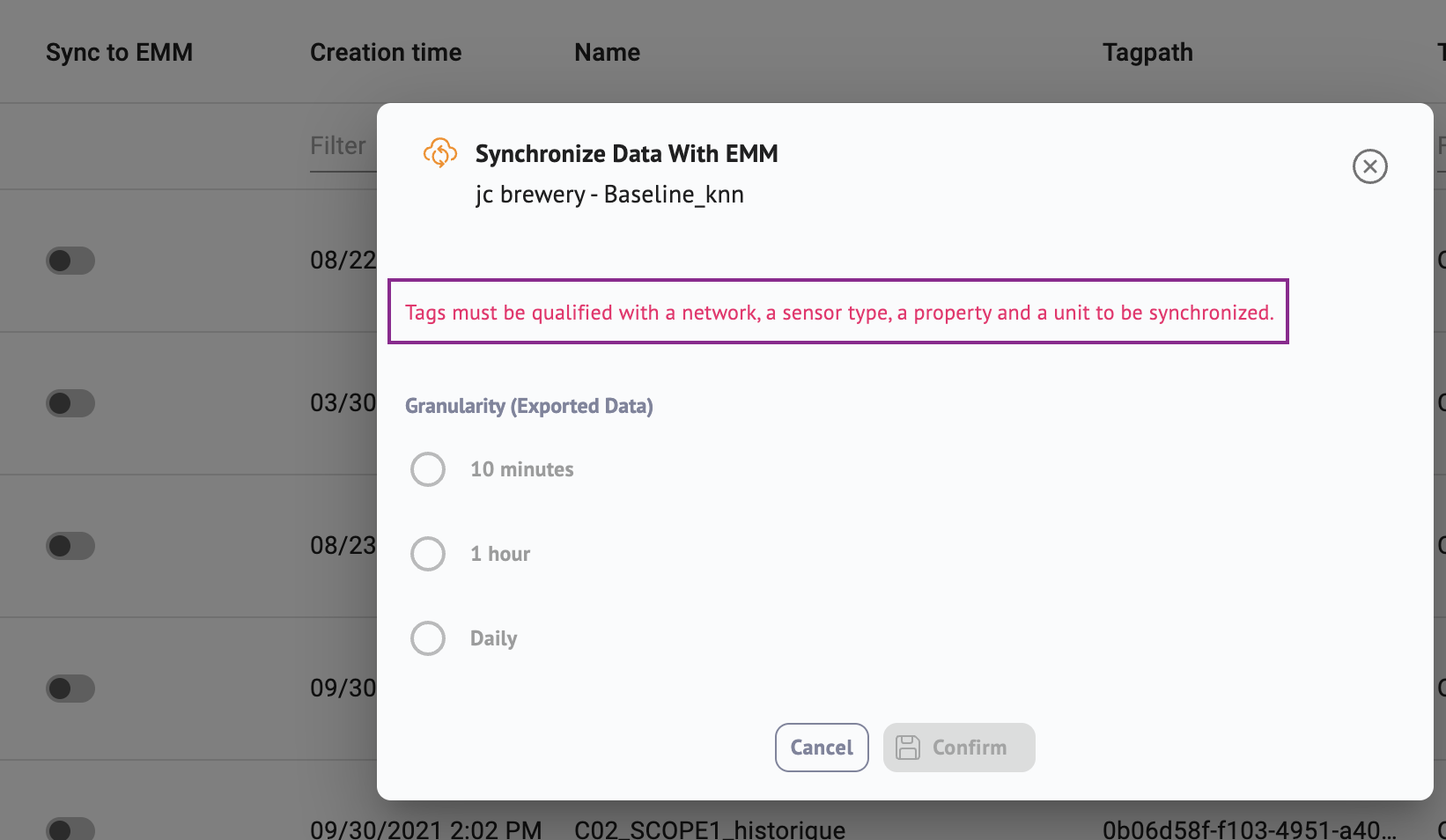The height and width of the screenshot is (840, 1446).
Task: Close the Synchronize Data dialog
Action: (x=1369, y=166)
